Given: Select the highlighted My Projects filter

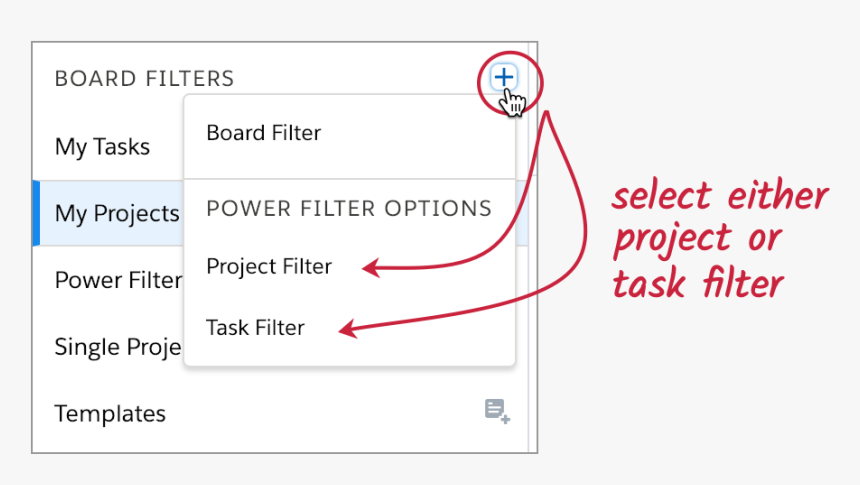Looking at the screenshot, I should coord(117,213).
